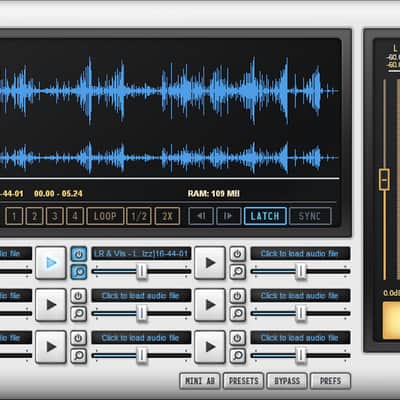This screenshot has height=400, width=400.
Task: Click the BYPASS button
Action: (x=287, y=381)
